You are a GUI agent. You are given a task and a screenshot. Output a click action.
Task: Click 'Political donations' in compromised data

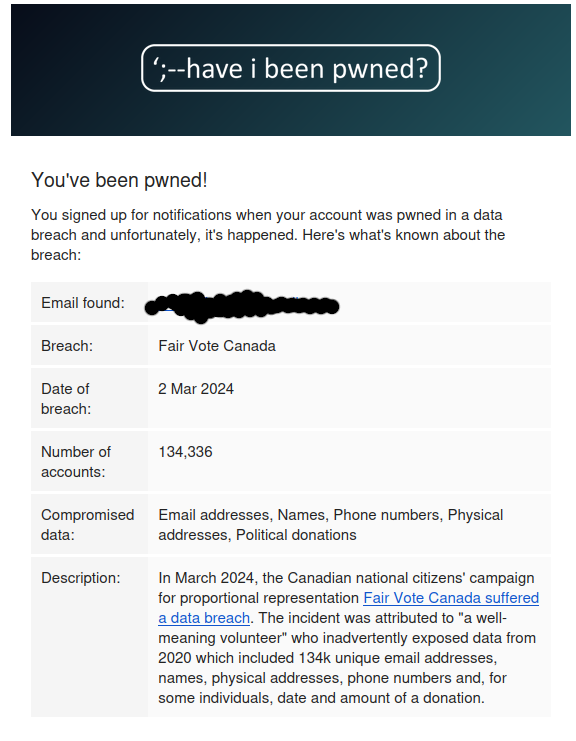pyautogui.click(x=296, y=535)
